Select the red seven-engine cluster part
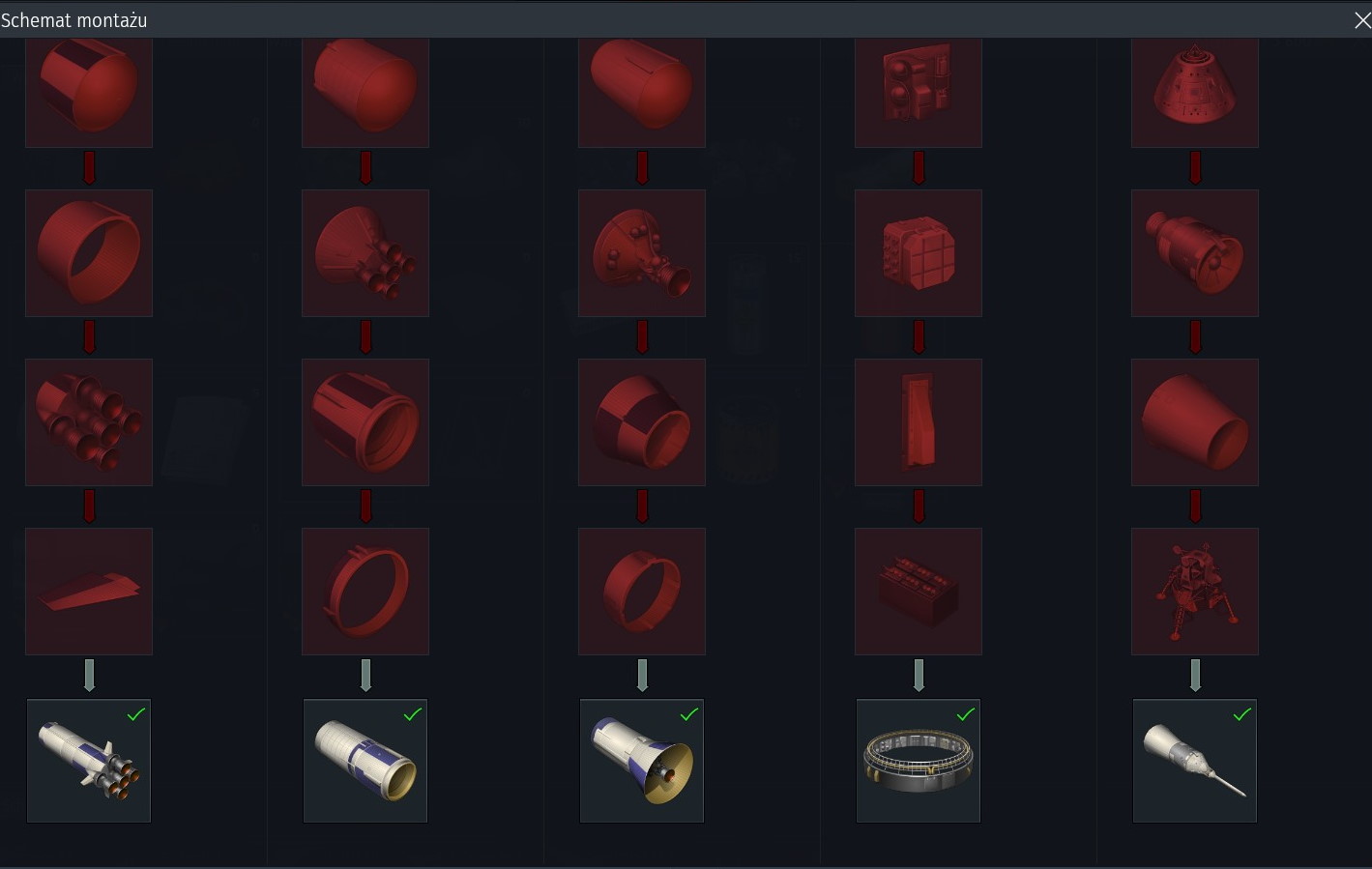Screen dimensions: 1372x869 click(89, 422)
